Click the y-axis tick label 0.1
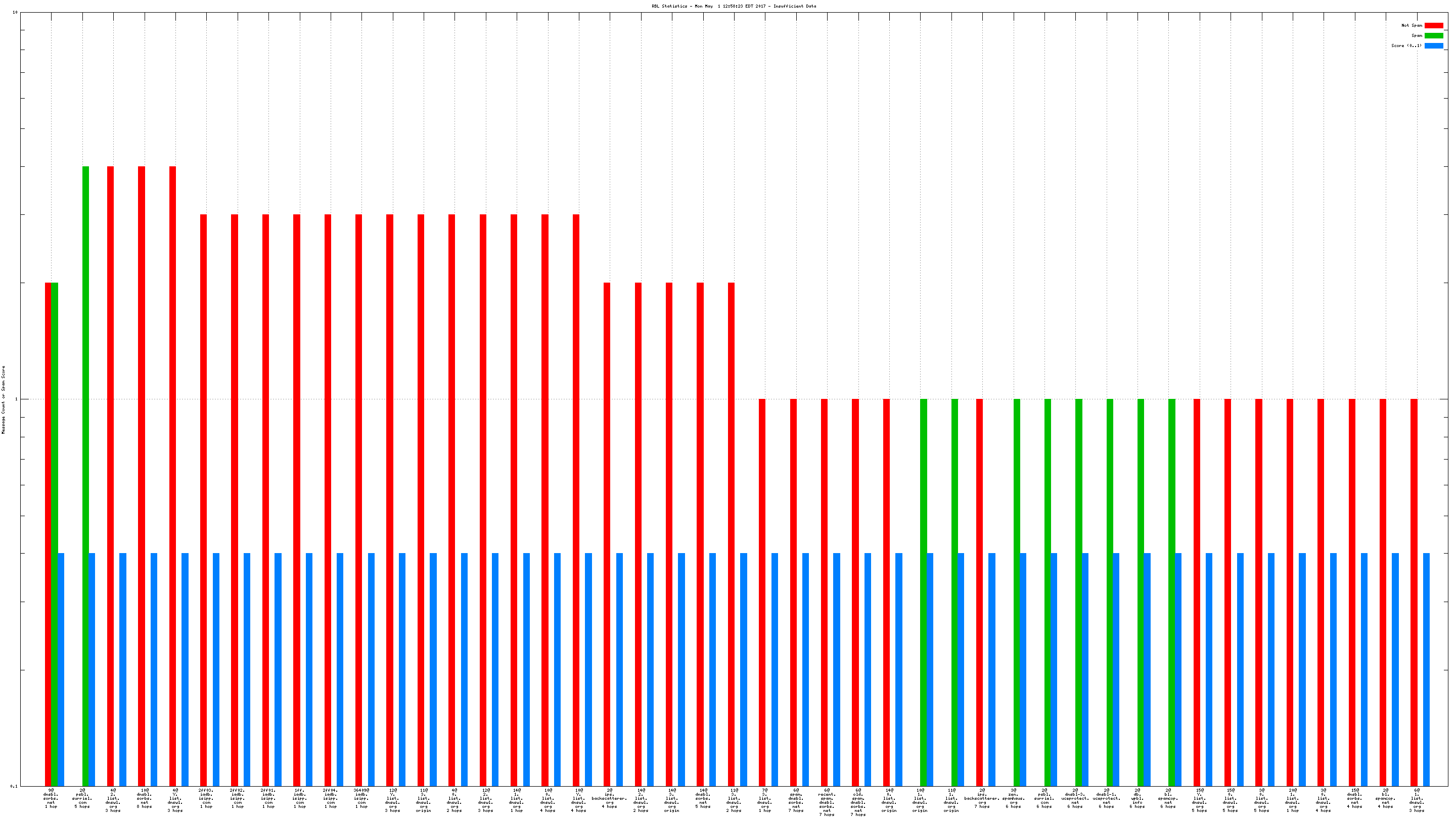The height and width of the screenshot is (819, 1456). tap(14, 786)
